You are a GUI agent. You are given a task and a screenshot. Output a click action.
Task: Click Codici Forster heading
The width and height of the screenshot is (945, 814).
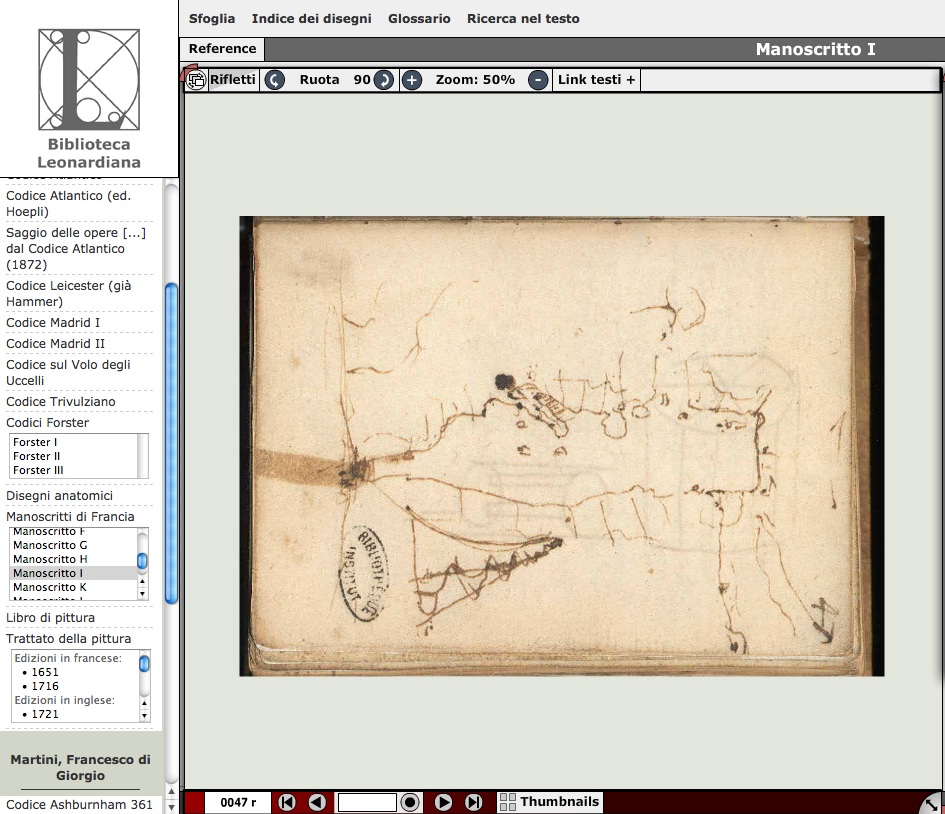click(48, 422)
